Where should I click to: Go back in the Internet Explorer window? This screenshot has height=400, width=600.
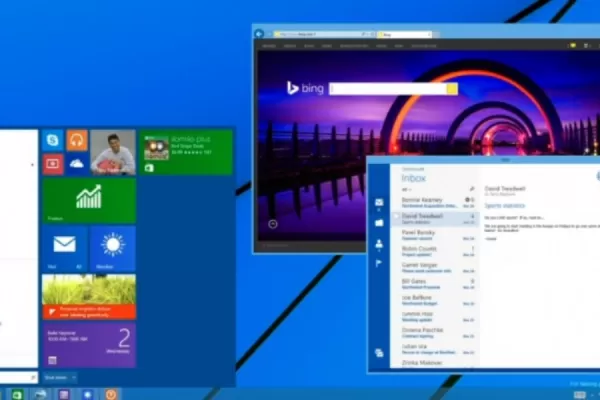259,34
